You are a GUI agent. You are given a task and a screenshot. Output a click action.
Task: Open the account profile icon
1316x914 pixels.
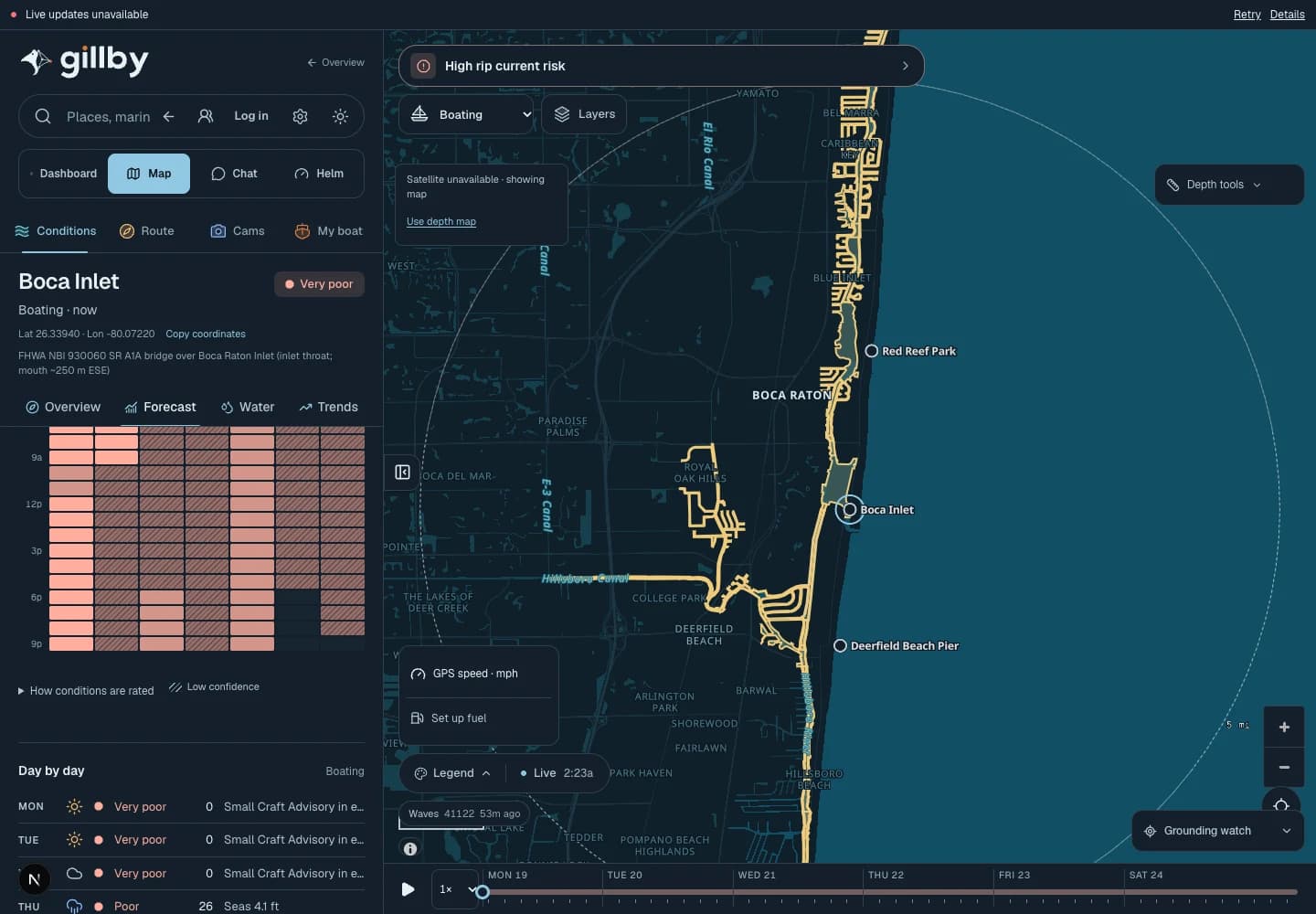(x=206, y=116)
